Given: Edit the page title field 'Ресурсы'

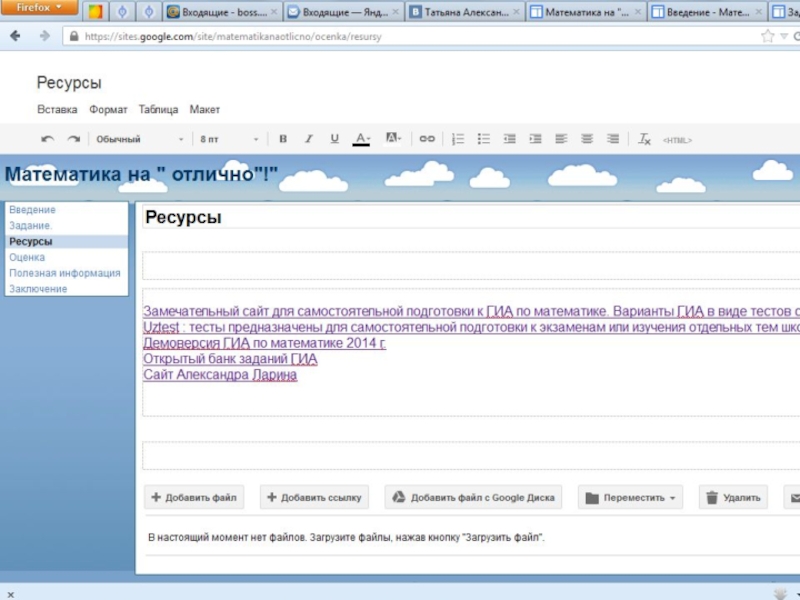Looking at the screenshot, I should click(x=471, y=217).
